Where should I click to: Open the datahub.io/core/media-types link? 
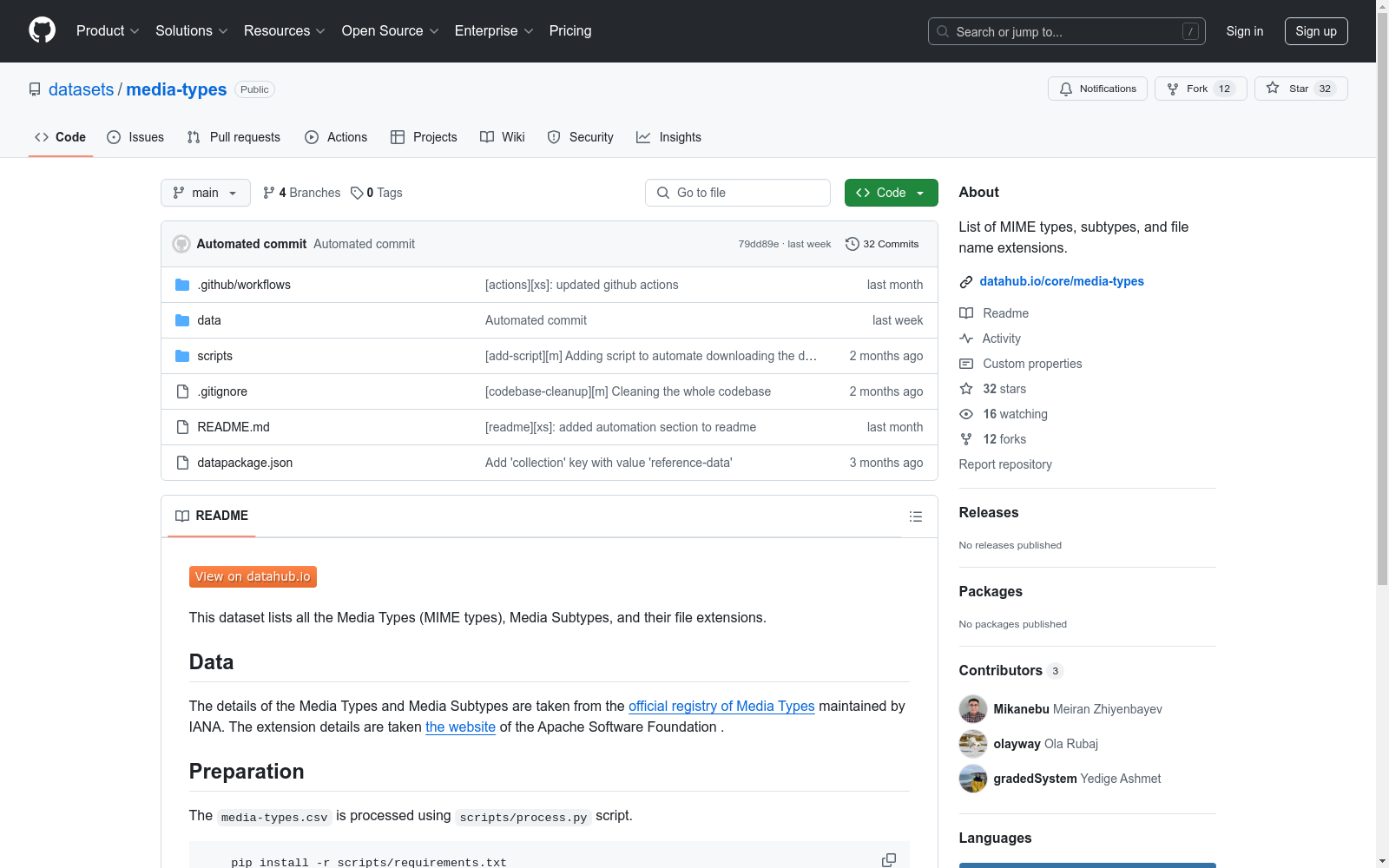(x=1062, y=281)
